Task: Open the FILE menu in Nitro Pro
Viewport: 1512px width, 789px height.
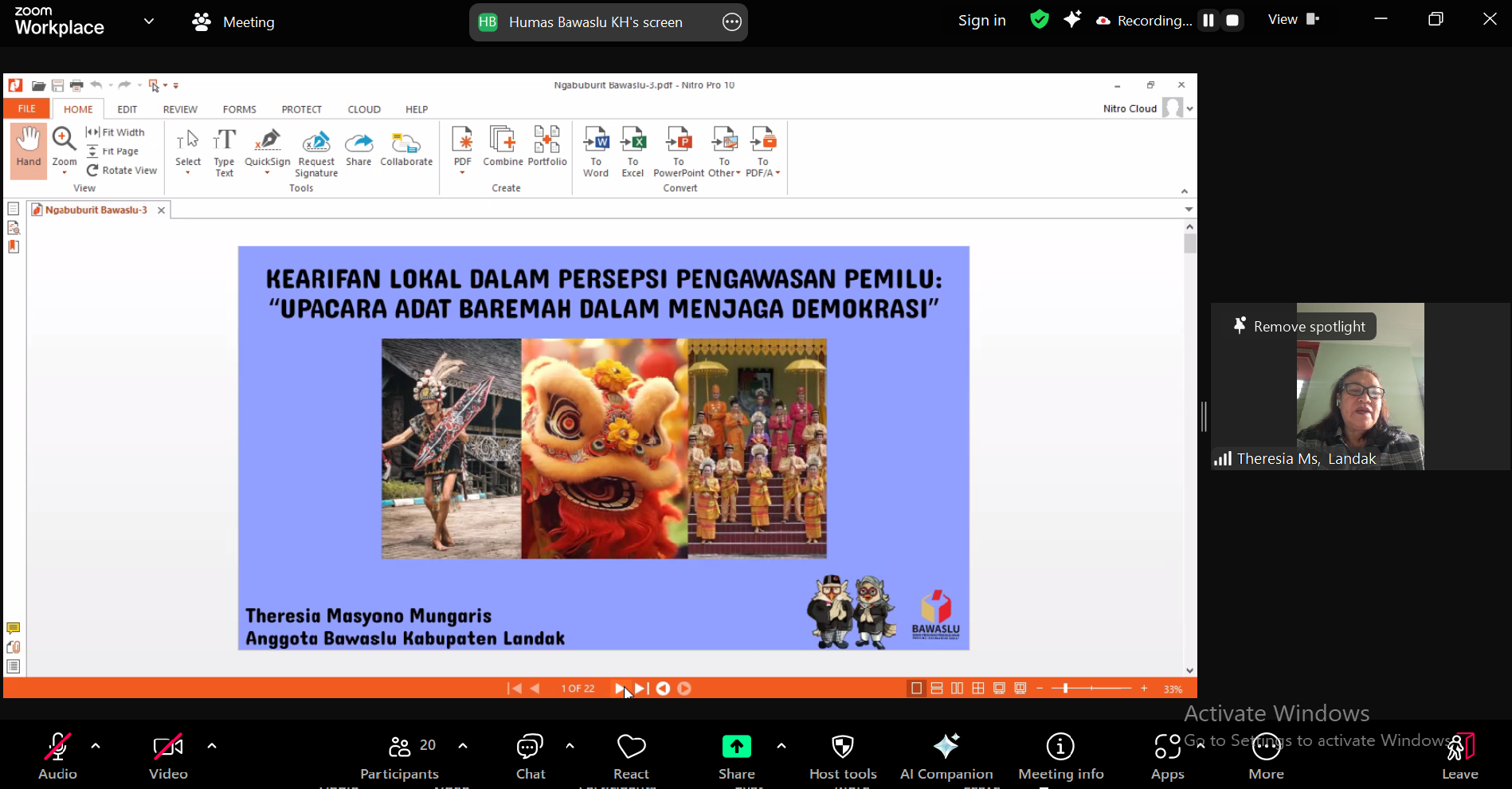Action: tap(26, 108)
